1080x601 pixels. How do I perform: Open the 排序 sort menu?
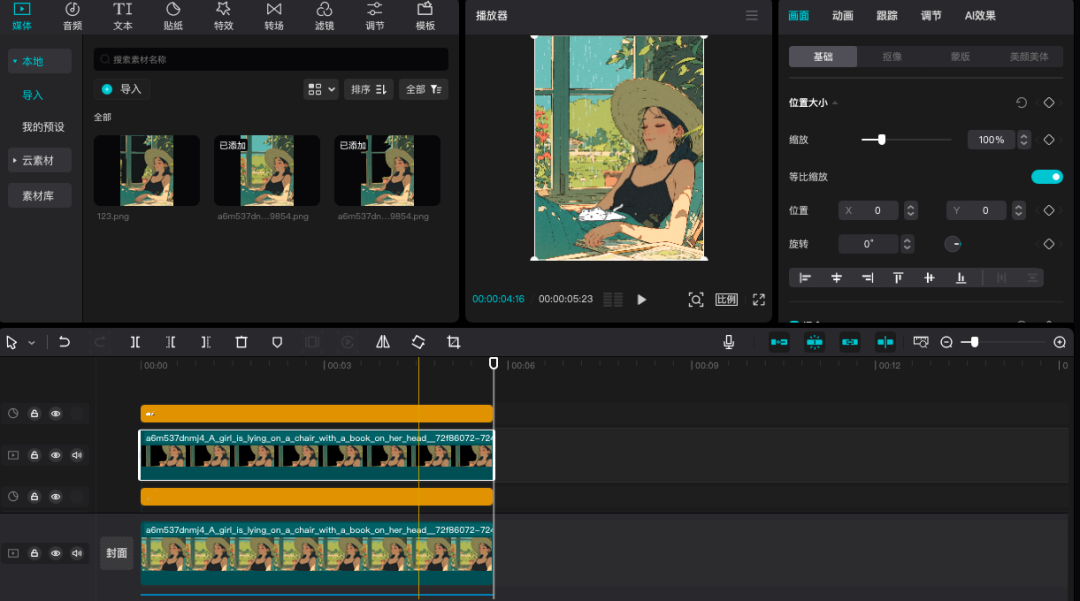point(368,89)
